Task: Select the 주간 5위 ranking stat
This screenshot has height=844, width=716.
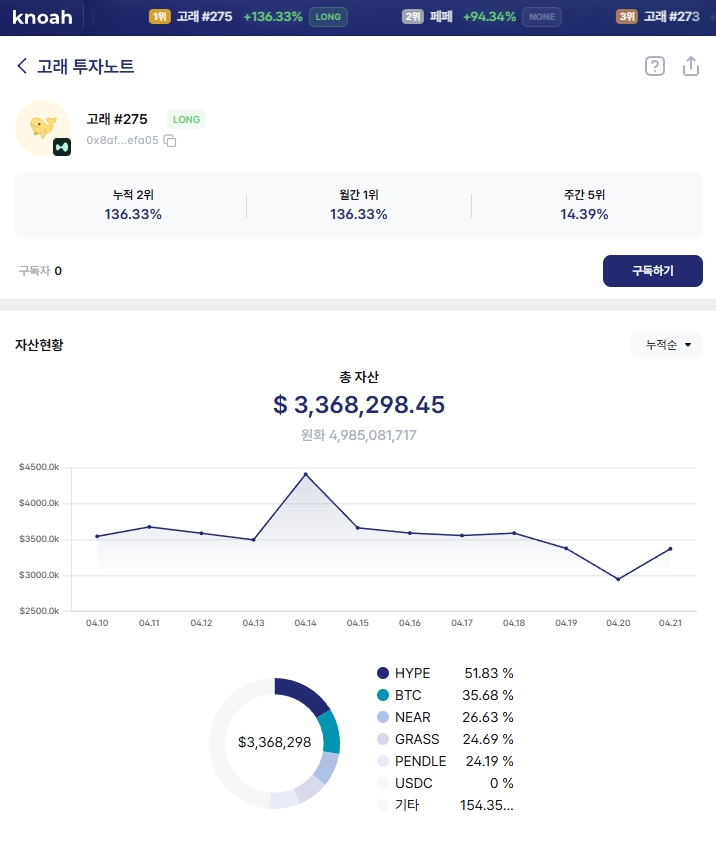Action: (584, 205)
